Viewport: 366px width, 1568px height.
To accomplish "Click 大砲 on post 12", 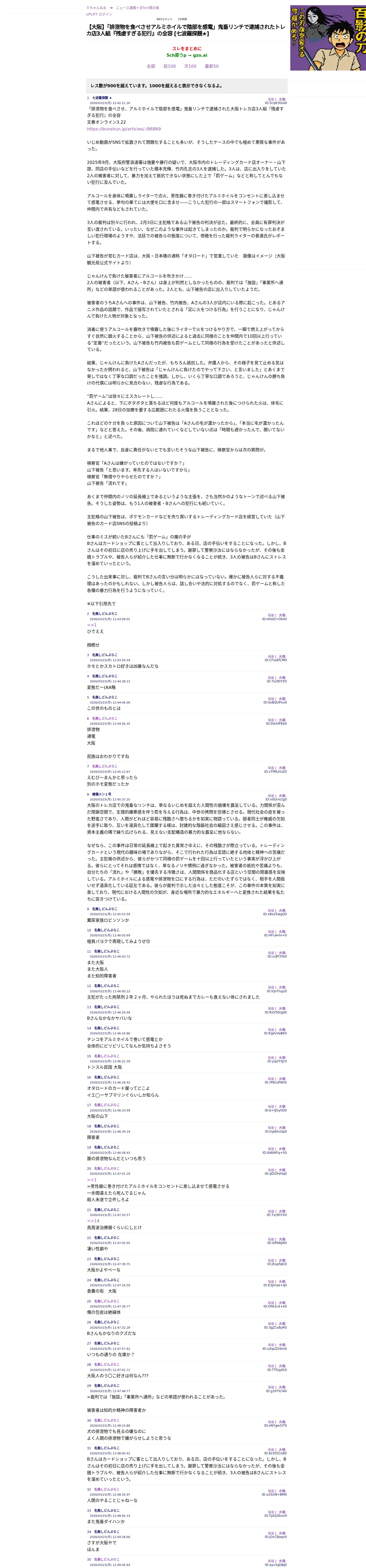I will coord(282,987).
